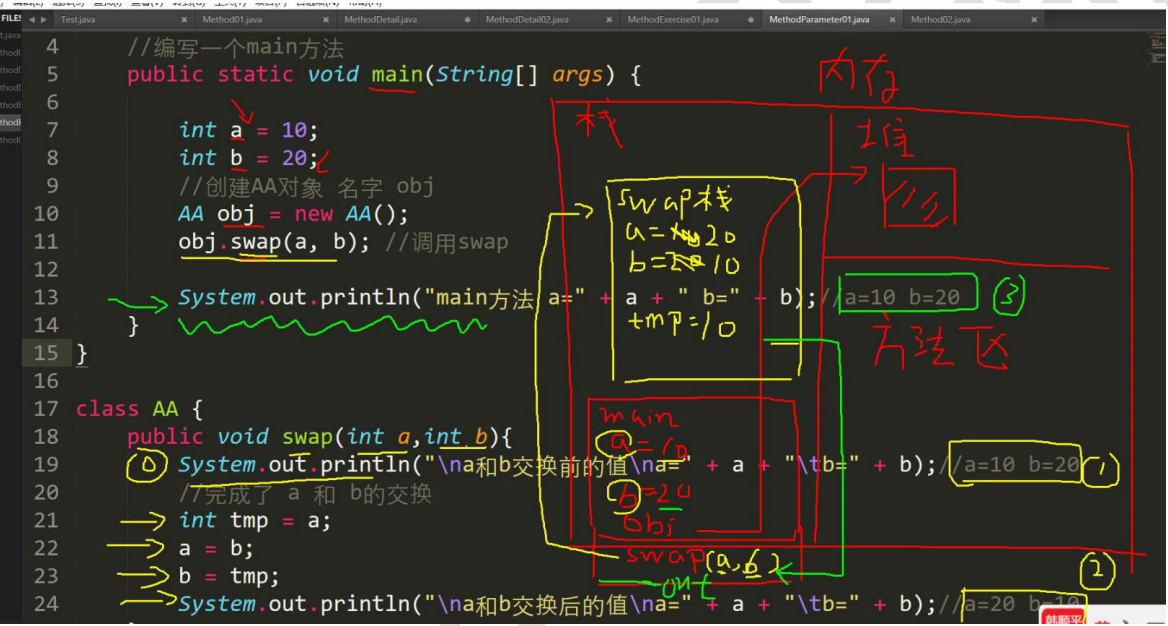
Task: Open the MethodDetail.java tab
Action: tap(380, 18)
